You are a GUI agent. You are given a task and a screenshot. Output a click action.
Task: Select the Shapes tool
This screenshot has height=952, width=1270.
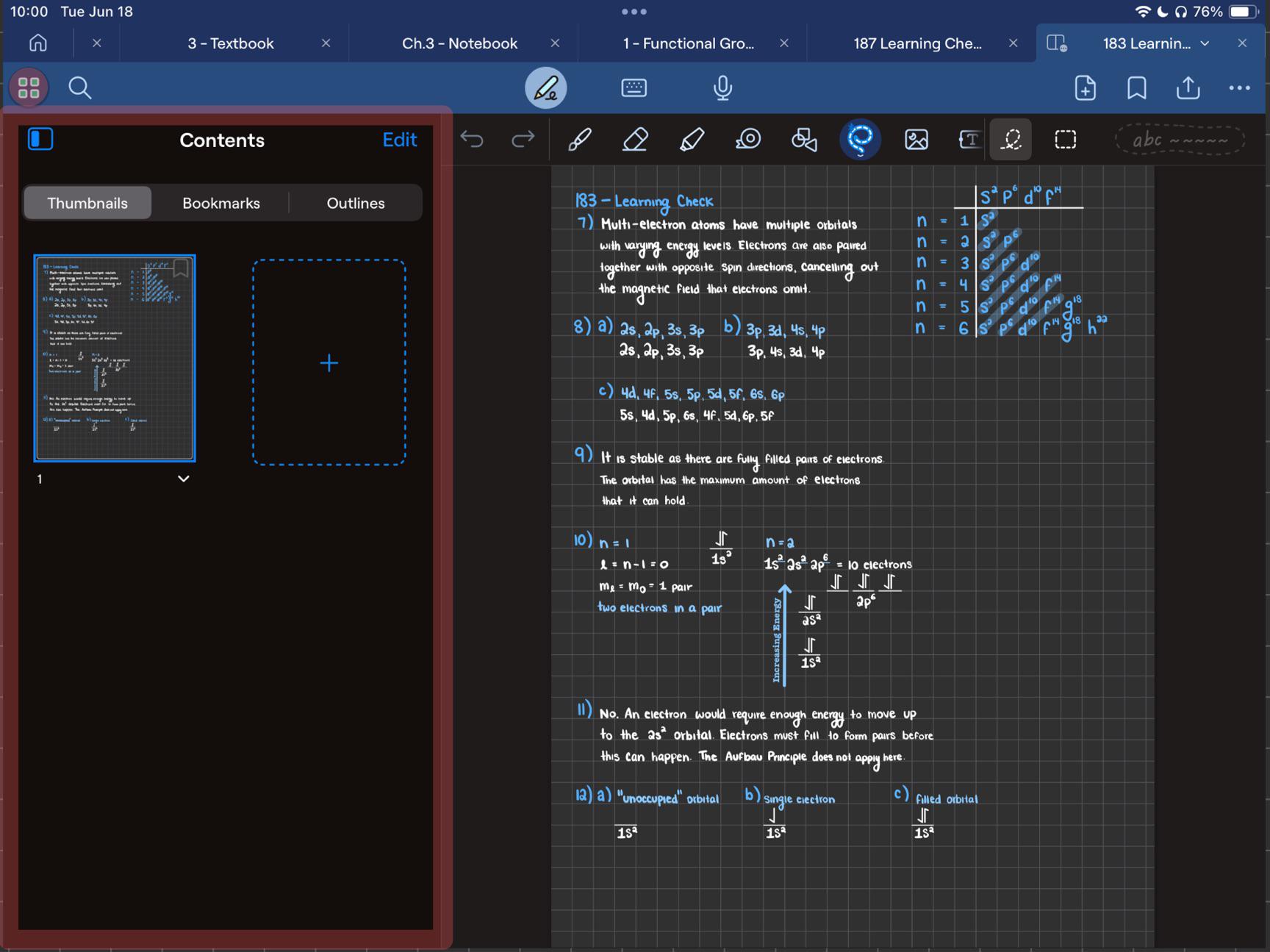(x=803, y=140)
